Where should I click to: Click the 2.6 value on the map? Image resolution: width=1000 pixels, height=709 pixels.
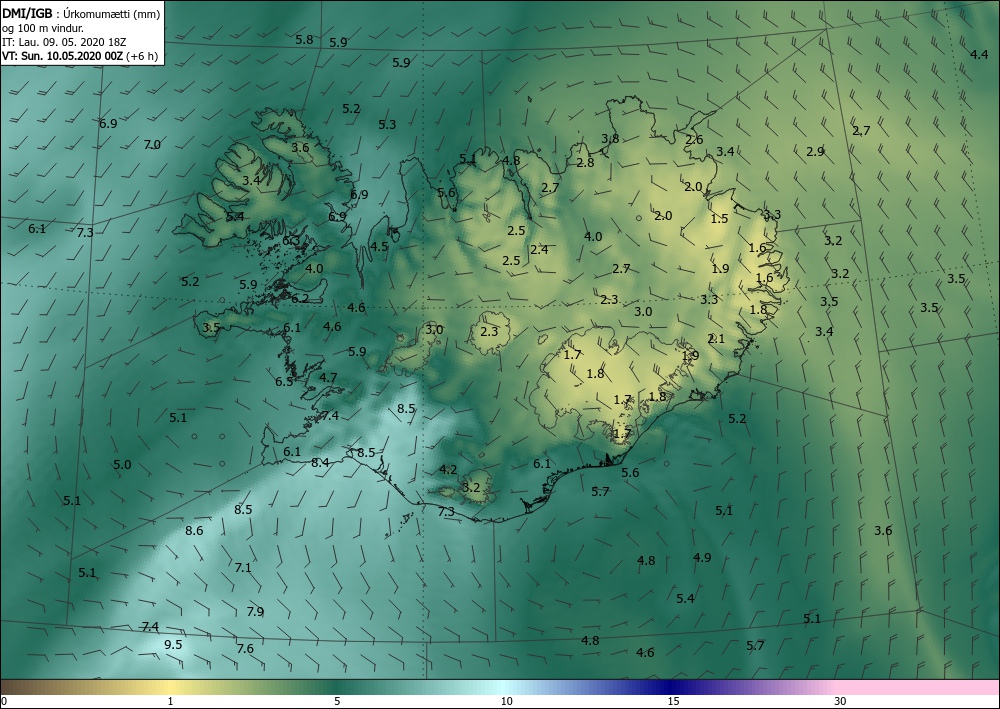point(694,140)
